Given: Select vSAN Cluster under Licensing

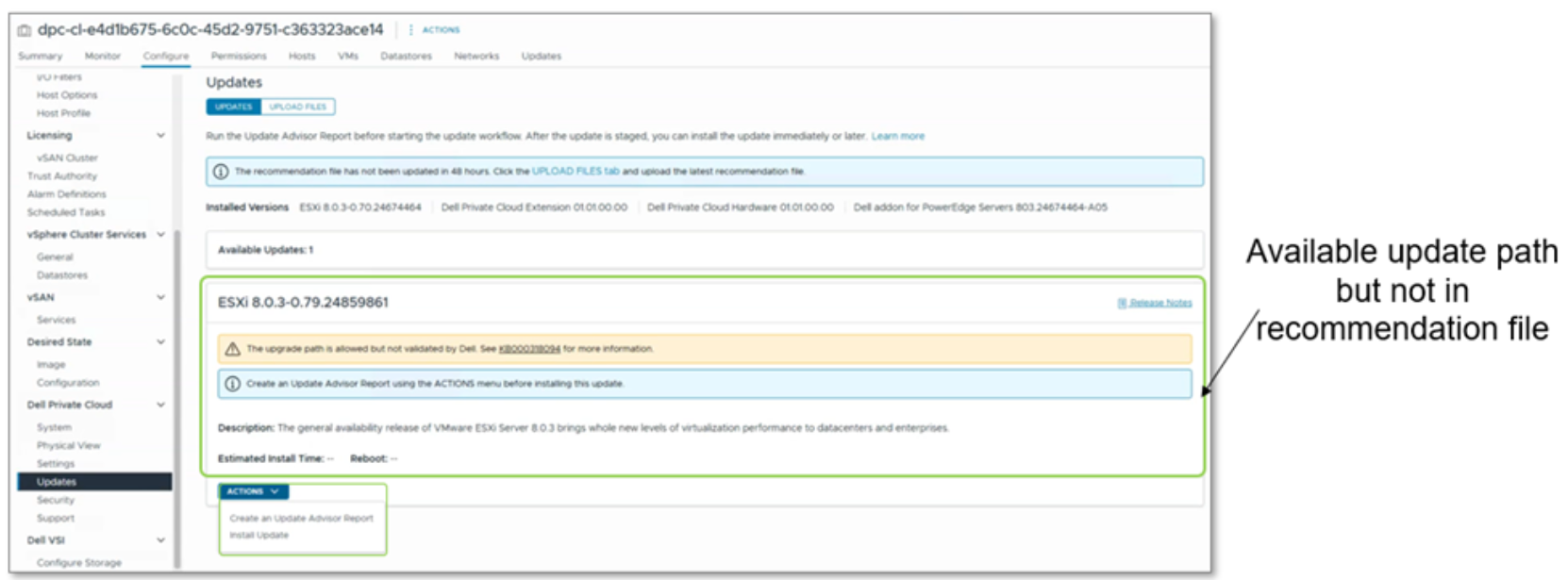Looking at the screenshot, I should (x=67, y=158).
